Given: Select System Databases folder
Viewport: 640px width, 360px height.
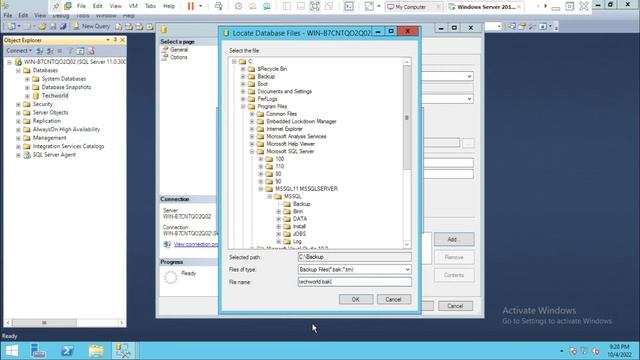Looking at the screenshot, I should (x=64, y=79).
